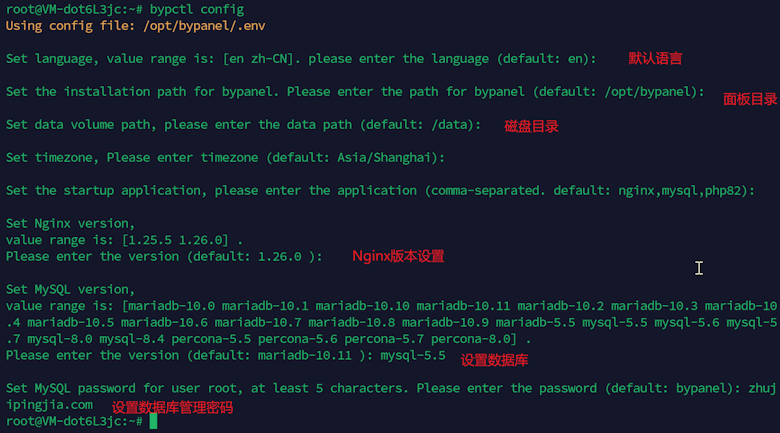Click the green terminal cursor block
The width and height of the screenshot is (780, 433).
[x=153, y=421]
